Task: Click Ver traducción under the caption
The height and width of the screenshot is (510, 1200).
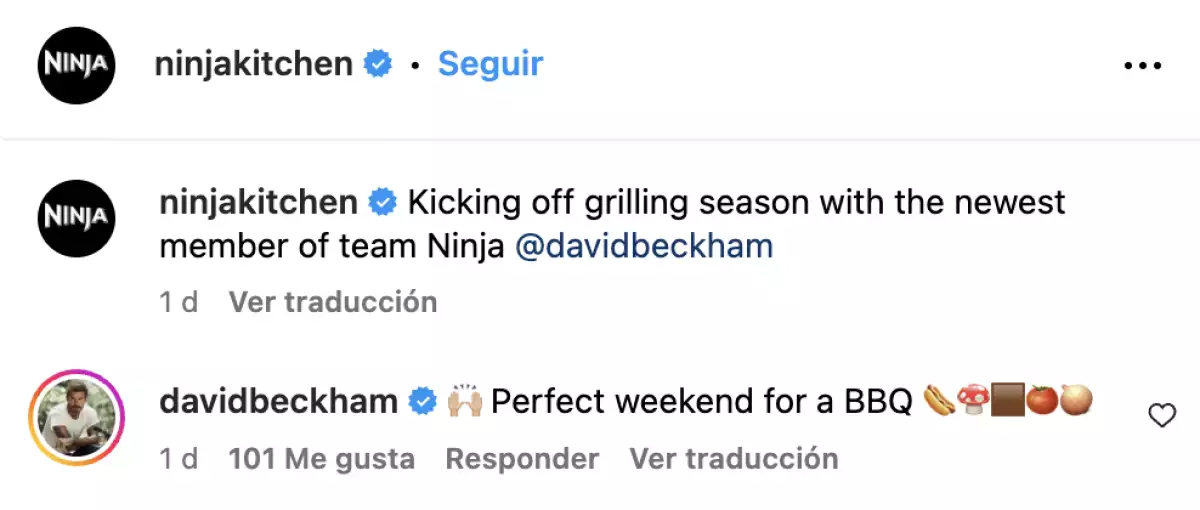Action: click(x=333, y=302)
